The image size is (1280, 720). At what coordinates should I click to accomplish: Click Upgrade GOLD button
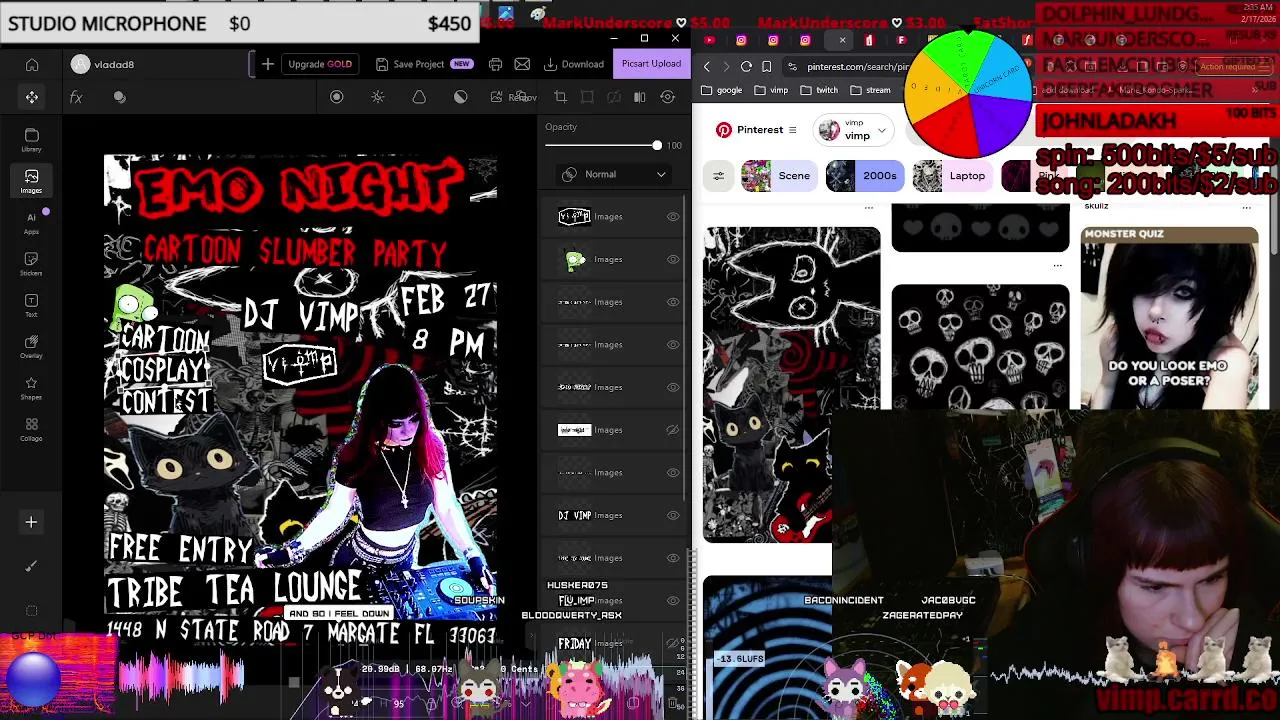320,64
